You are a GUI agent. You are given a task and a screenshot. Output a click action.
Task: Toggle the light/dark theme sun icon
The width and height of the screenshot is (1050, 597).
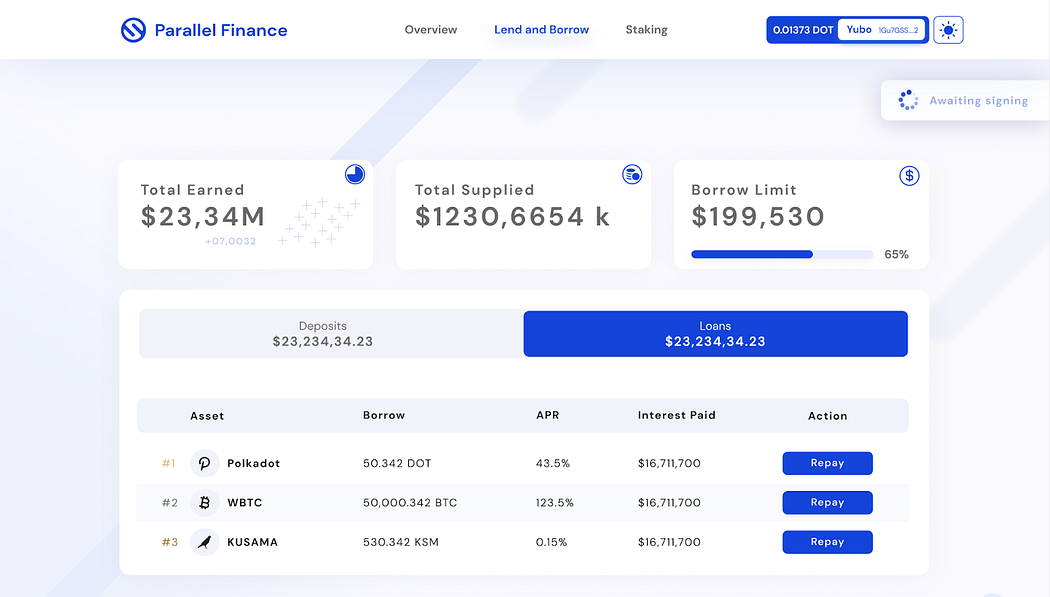tap(948, 30)
